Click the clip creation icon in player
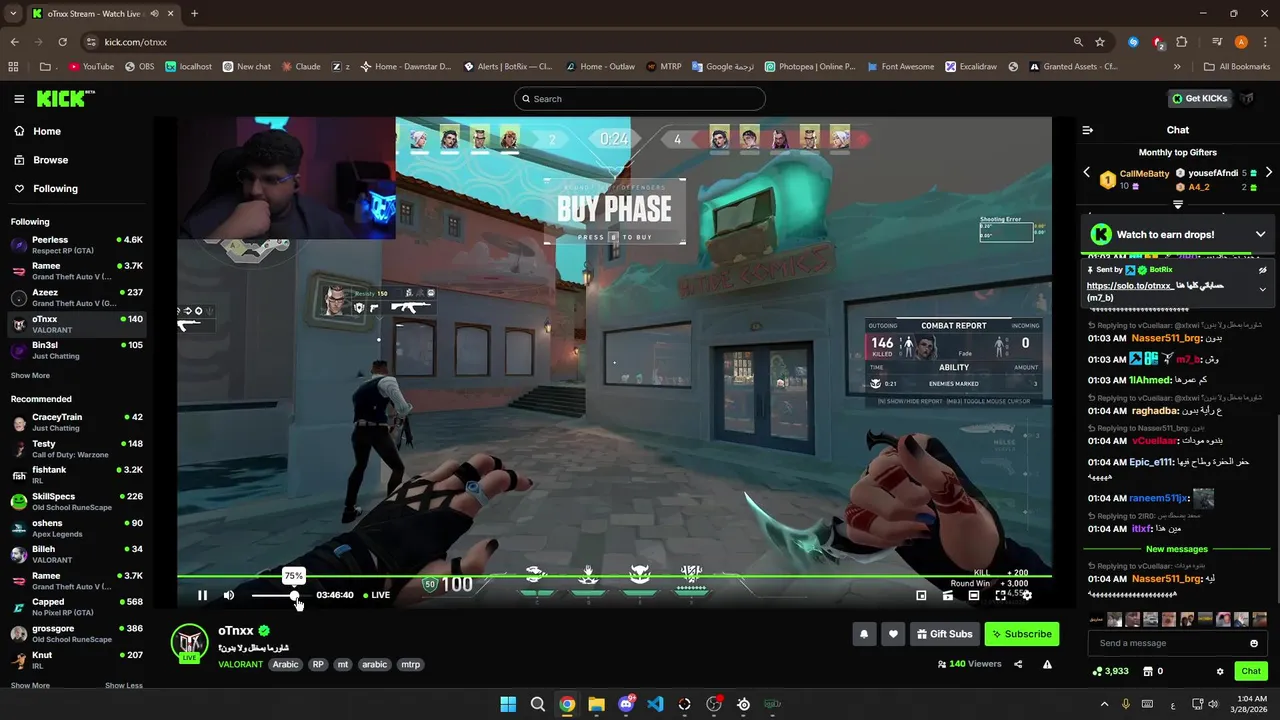 tap(948, 595)
